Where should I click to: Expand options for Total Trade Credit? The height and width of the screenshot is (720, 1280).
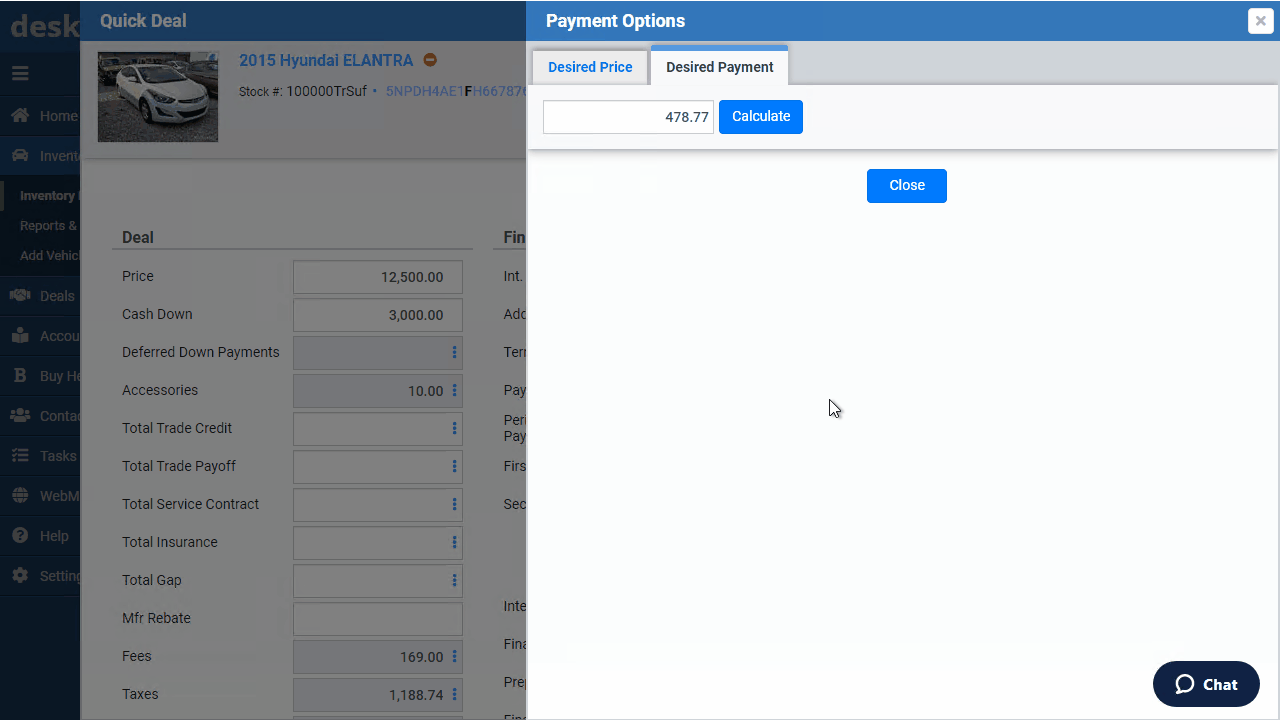(454, 428)
